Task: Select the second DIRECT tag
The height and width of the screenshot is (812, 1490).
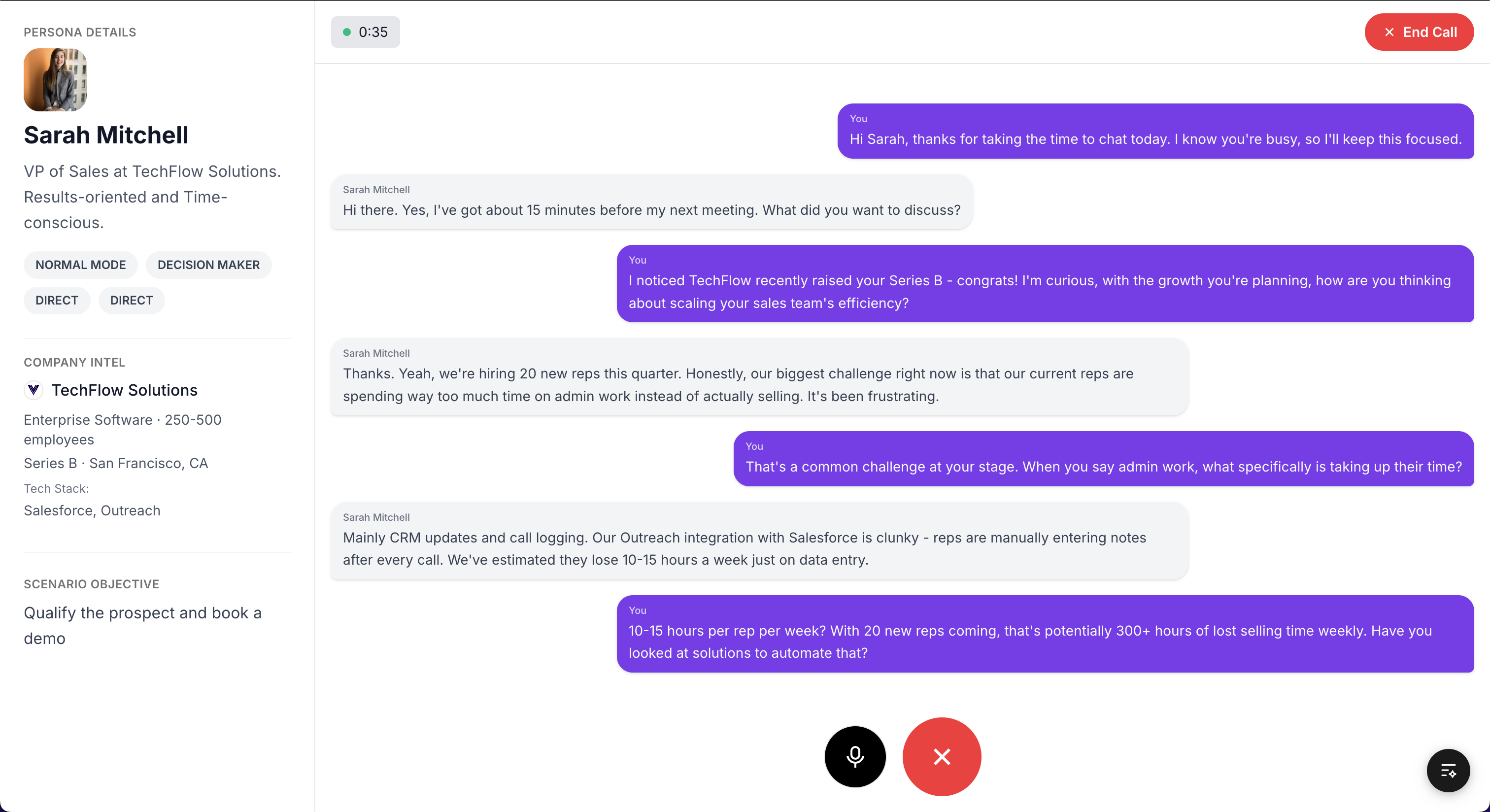Action: [x=131, y=300]
